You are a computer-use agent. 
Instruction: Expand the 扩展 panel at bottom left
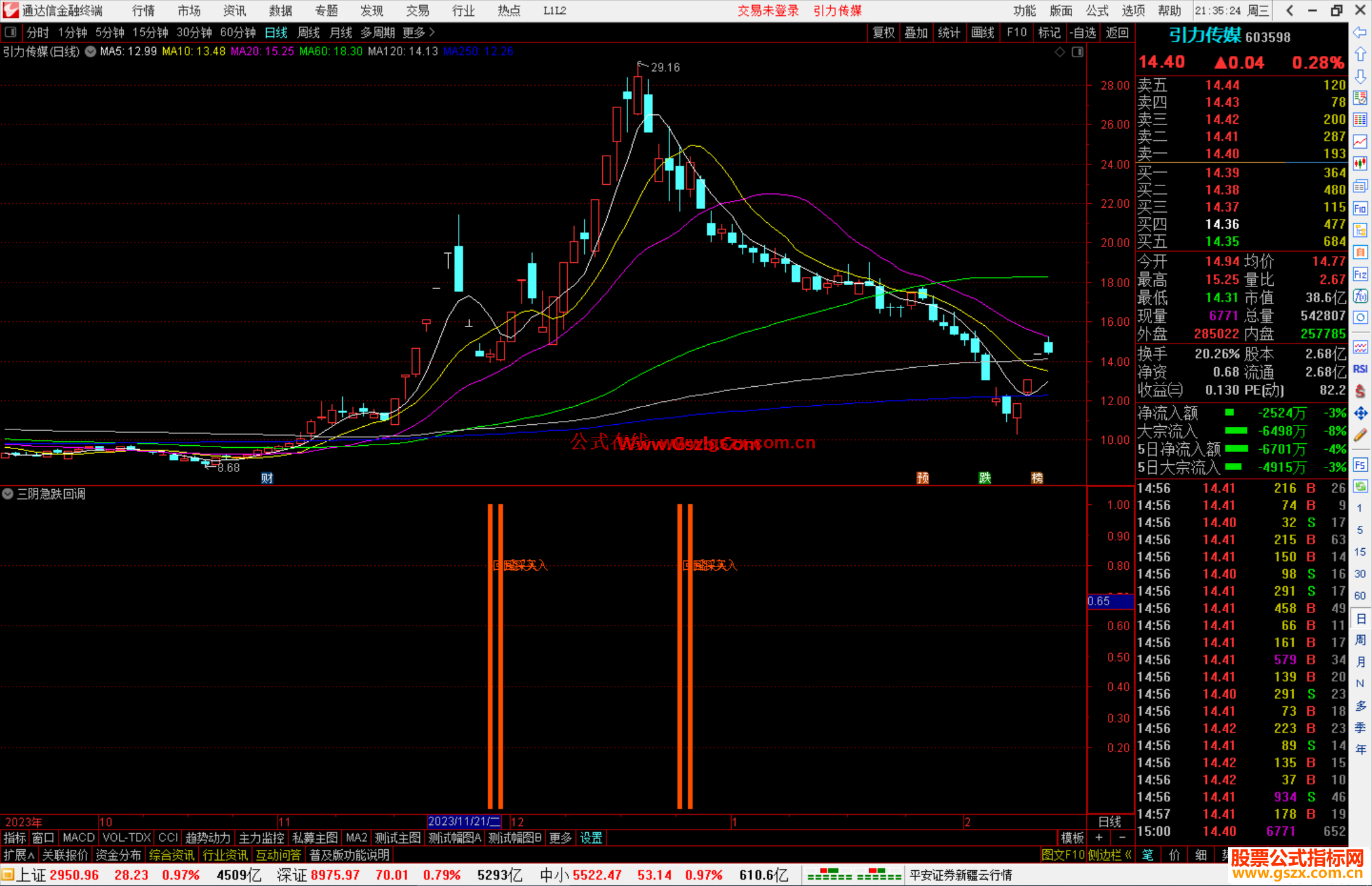pyautogui.click(x=18, y=855)
